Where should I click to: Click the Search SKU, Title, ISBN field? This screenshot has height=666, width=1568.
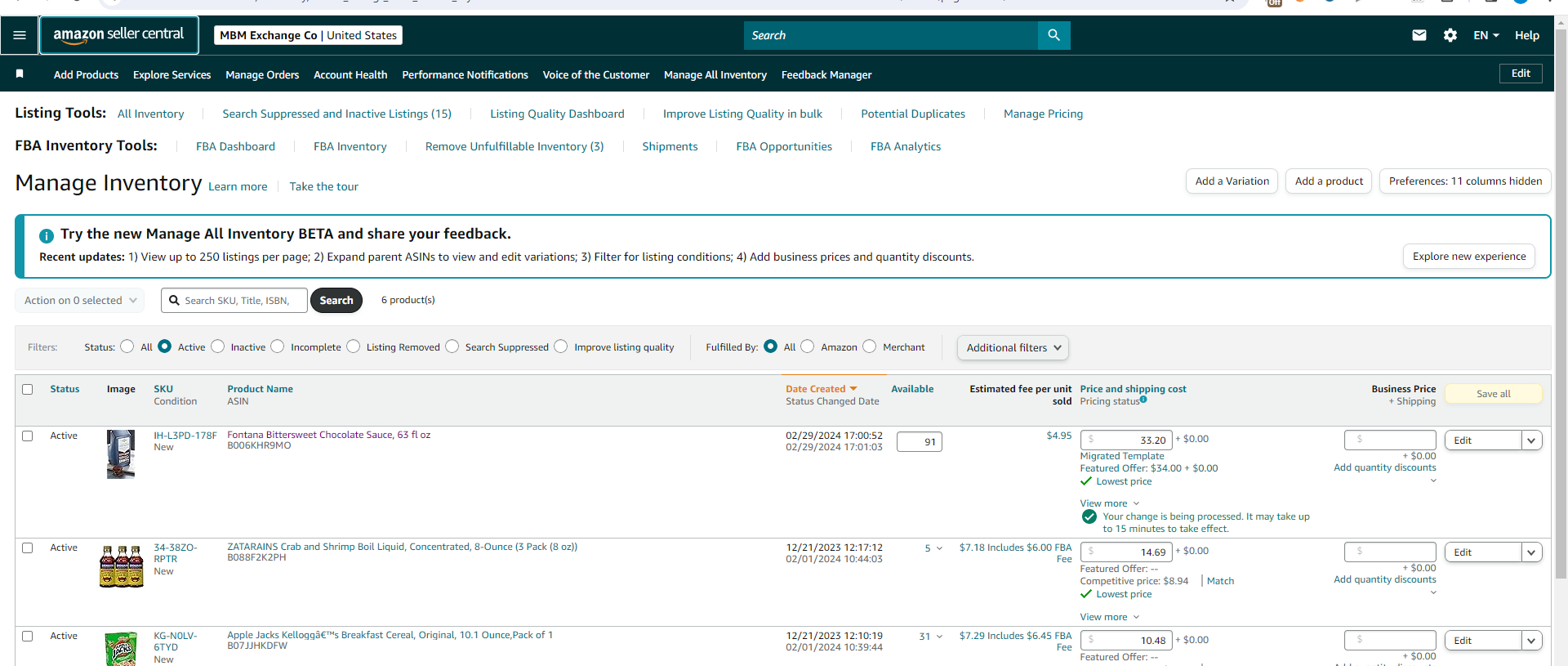point(234,301)
